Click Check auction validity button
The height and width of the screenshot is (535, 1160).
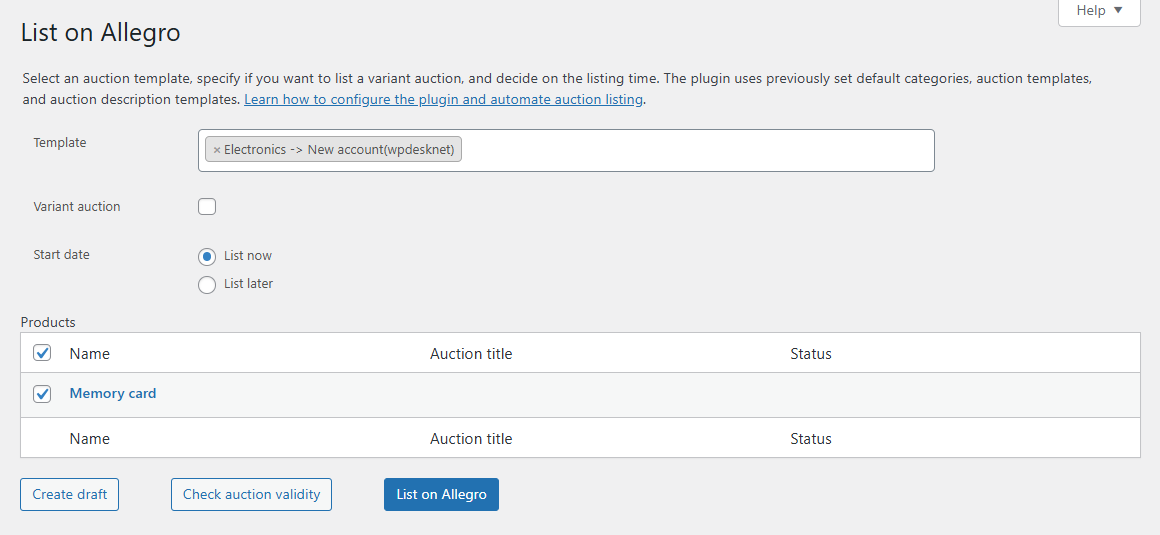click(252, 494)
